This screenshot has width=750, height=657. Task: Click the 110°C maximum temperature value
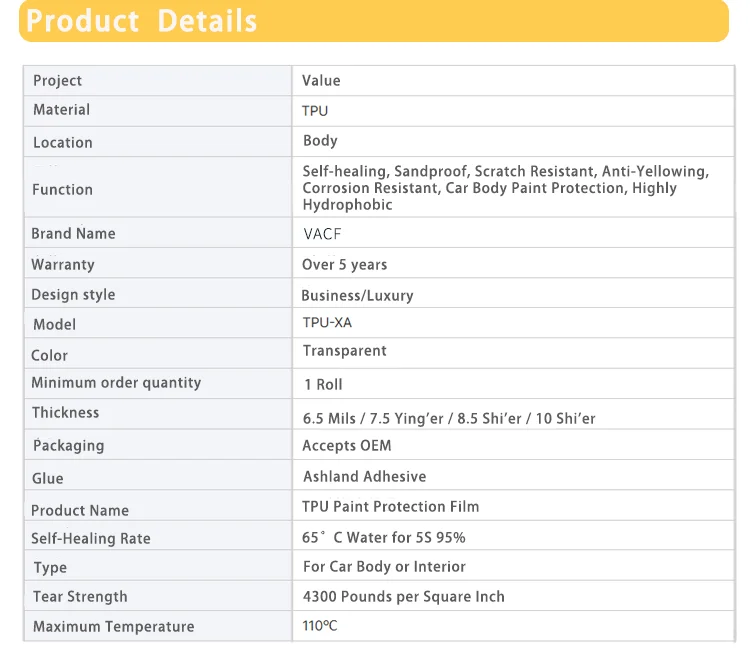[320, 625]
